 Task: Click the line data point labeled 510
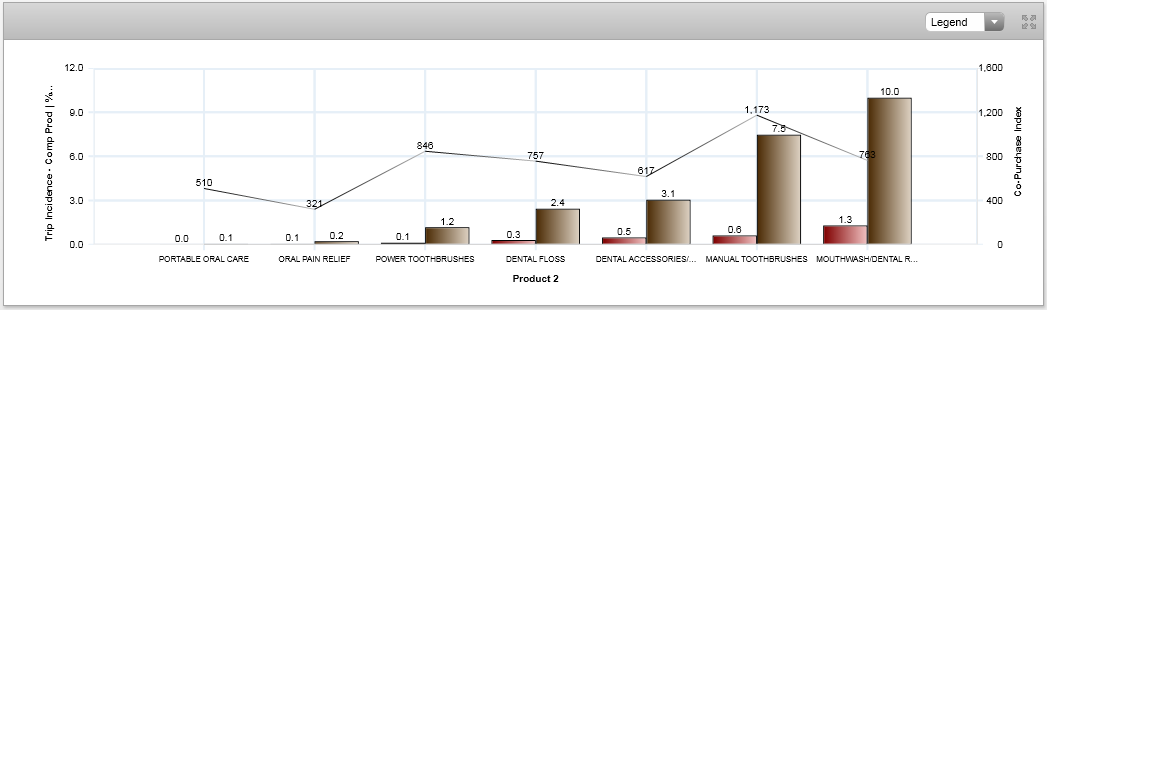point(204,188)
